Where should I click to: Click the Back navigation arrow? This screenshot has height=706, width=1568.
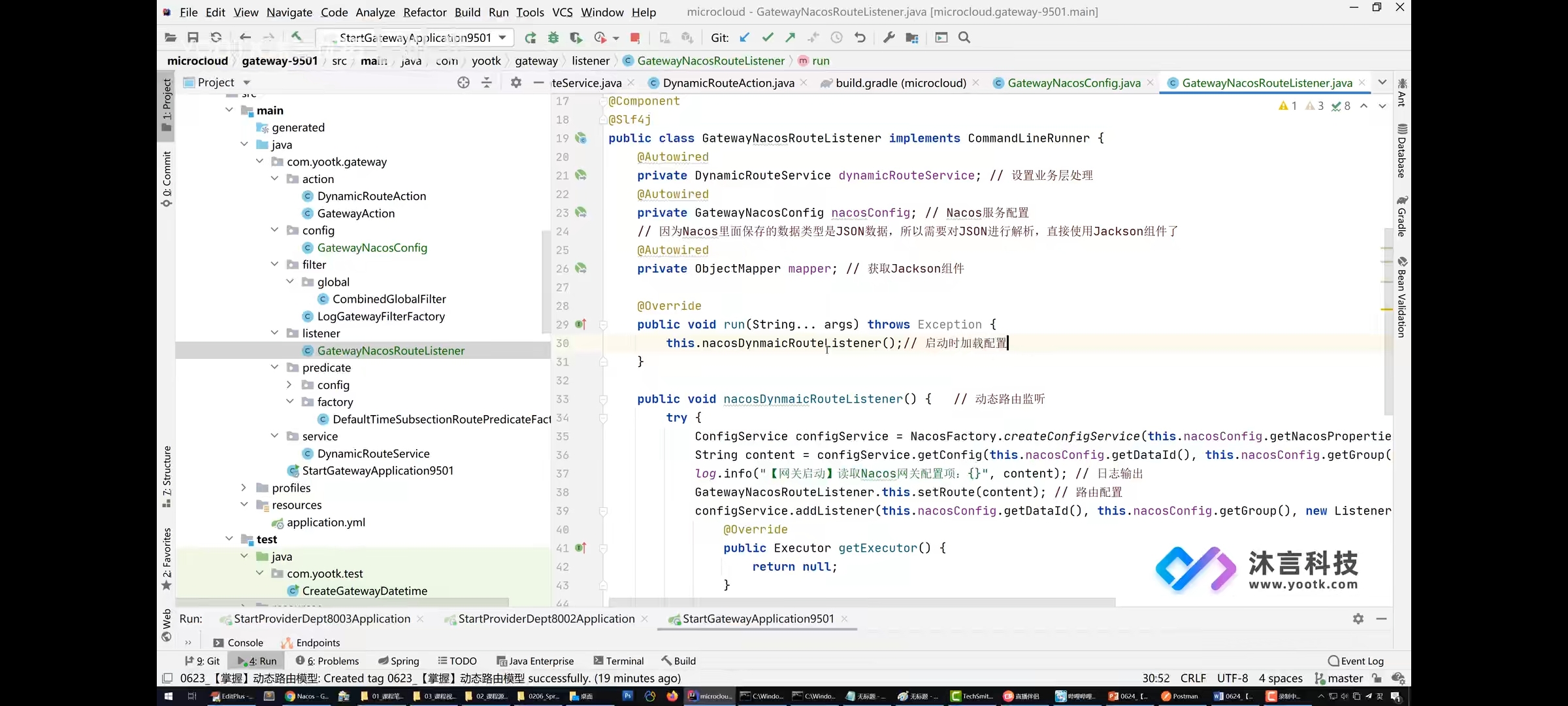tap(246, 37)
